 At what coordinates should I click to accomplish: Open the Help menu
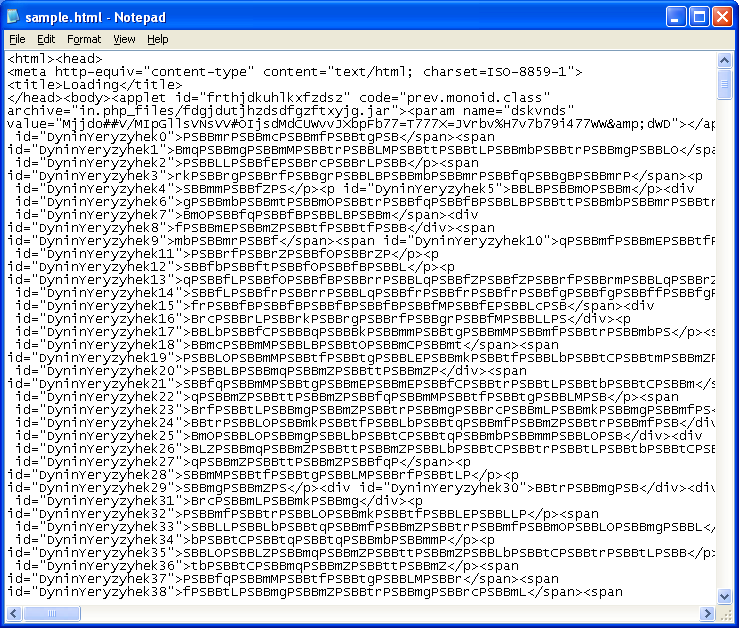pos(157,39)
